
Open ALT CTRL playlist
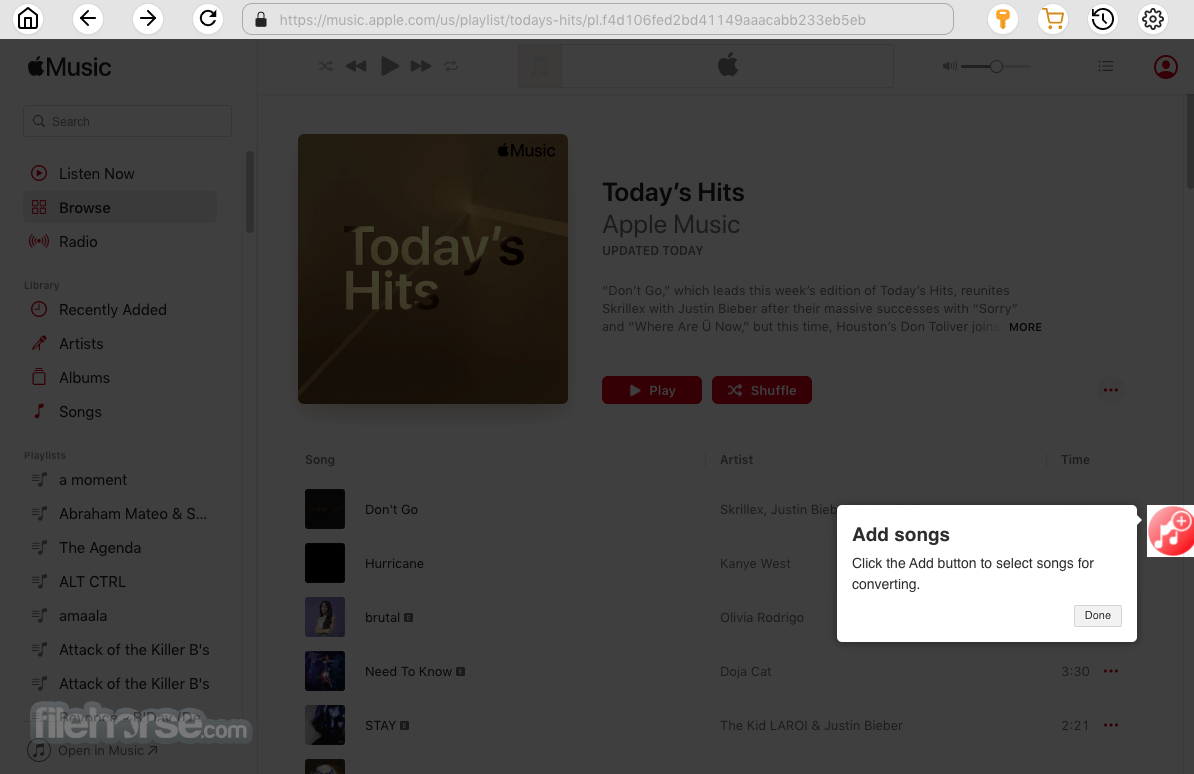click(x=92, y=582)
